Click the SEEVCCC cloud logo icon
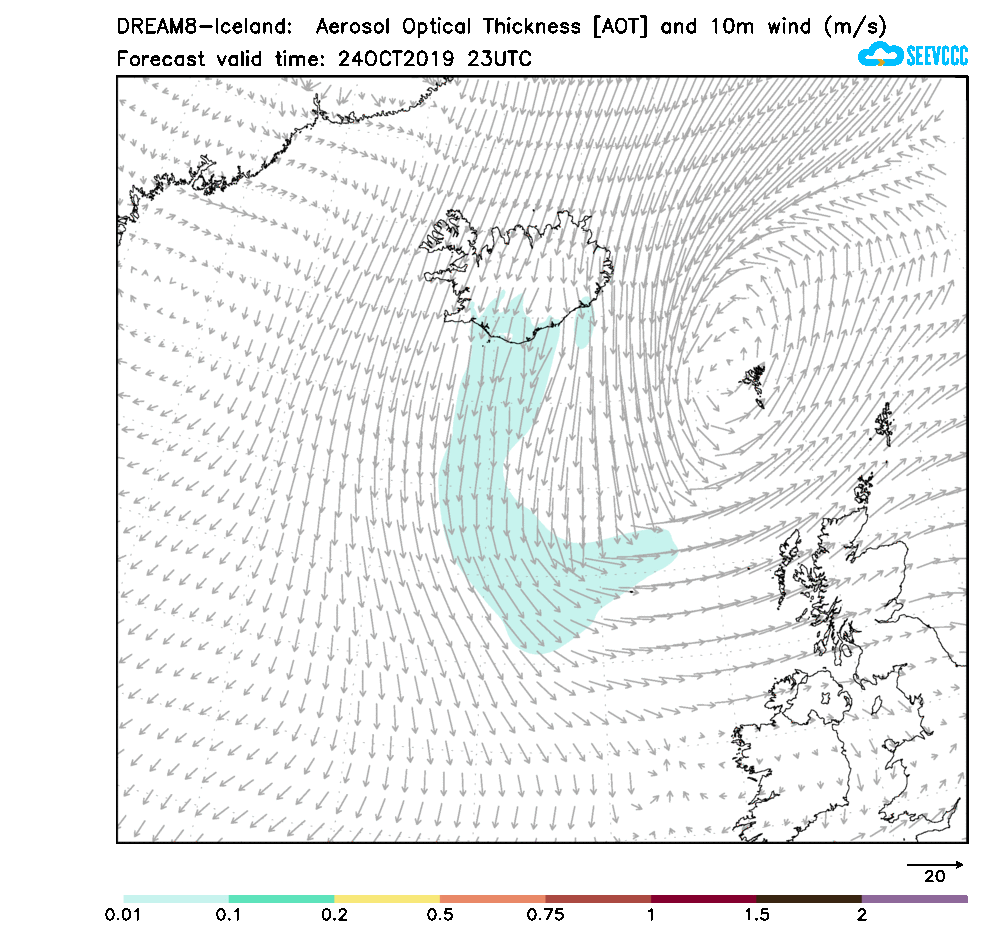The image size is (983, 937). (879, 54)
